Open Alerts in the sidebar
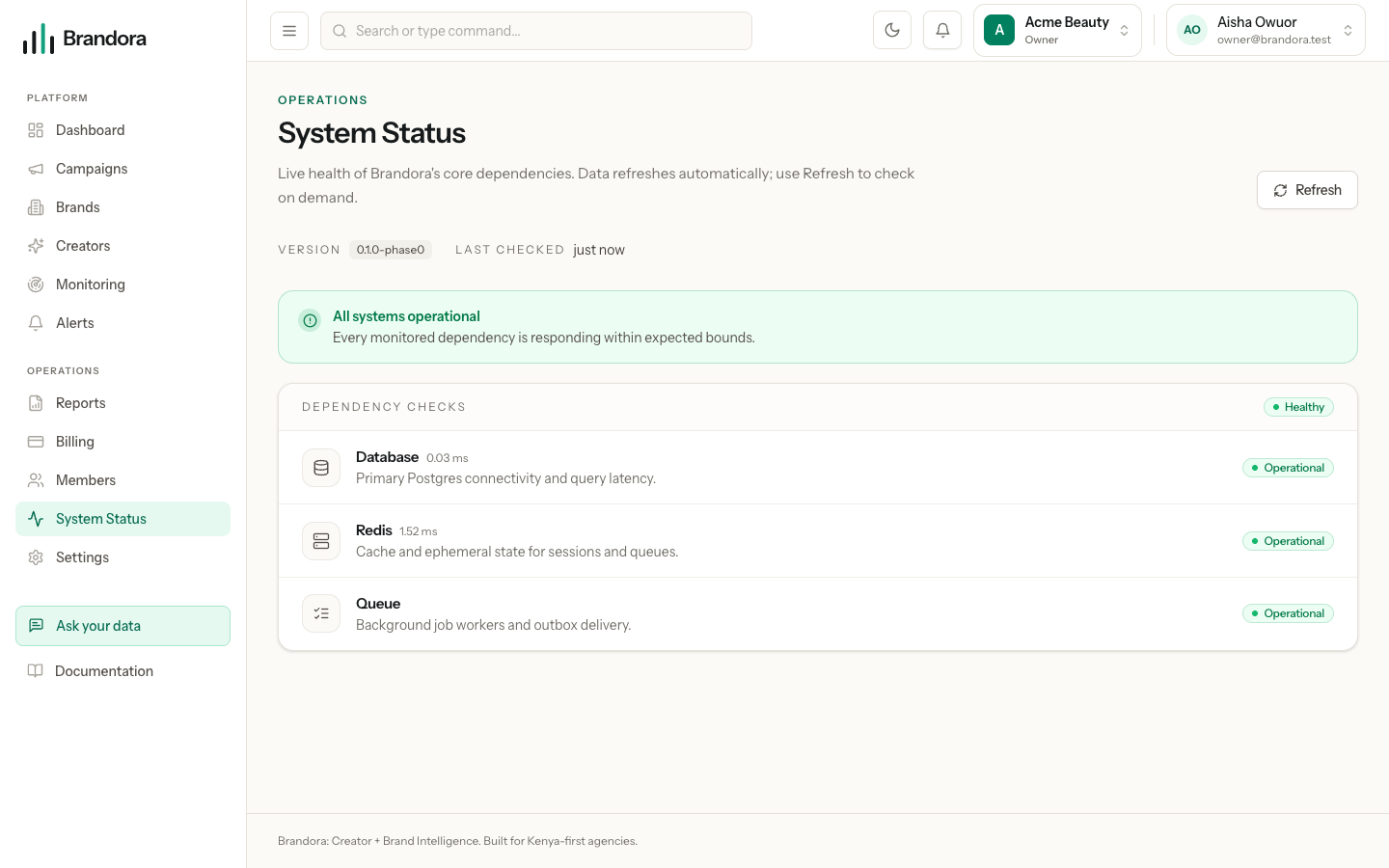1389x868 pixels. pos(123,323)
